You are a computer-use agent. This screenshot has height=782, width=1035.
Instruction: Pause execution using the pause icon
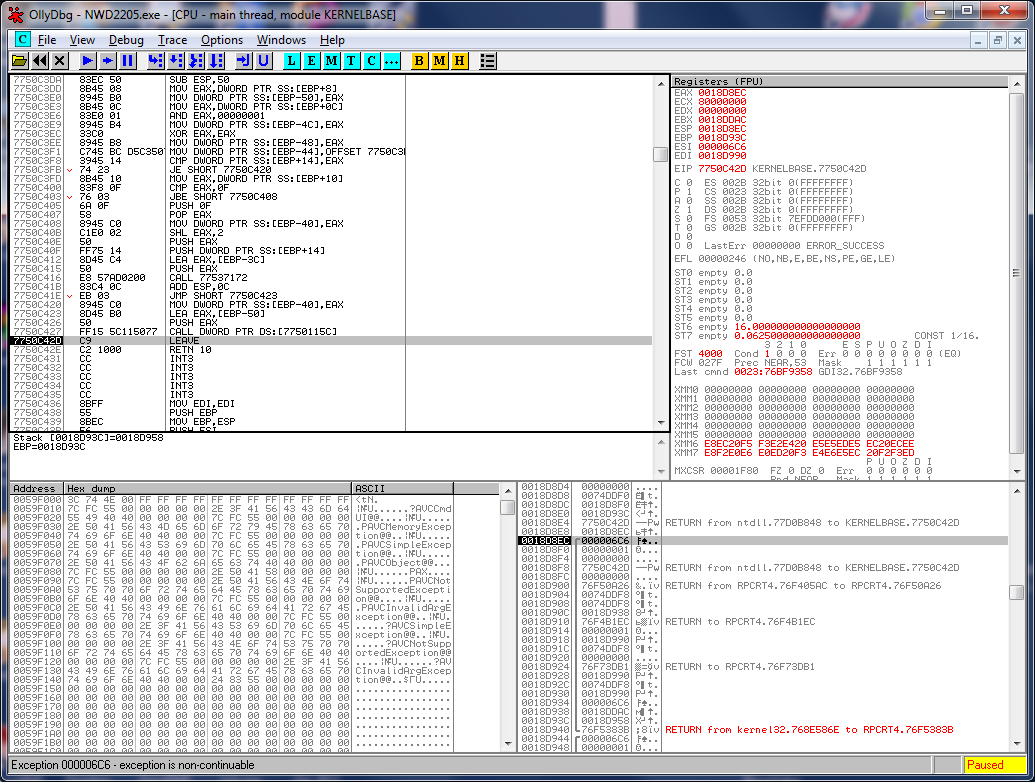[127, 61]
